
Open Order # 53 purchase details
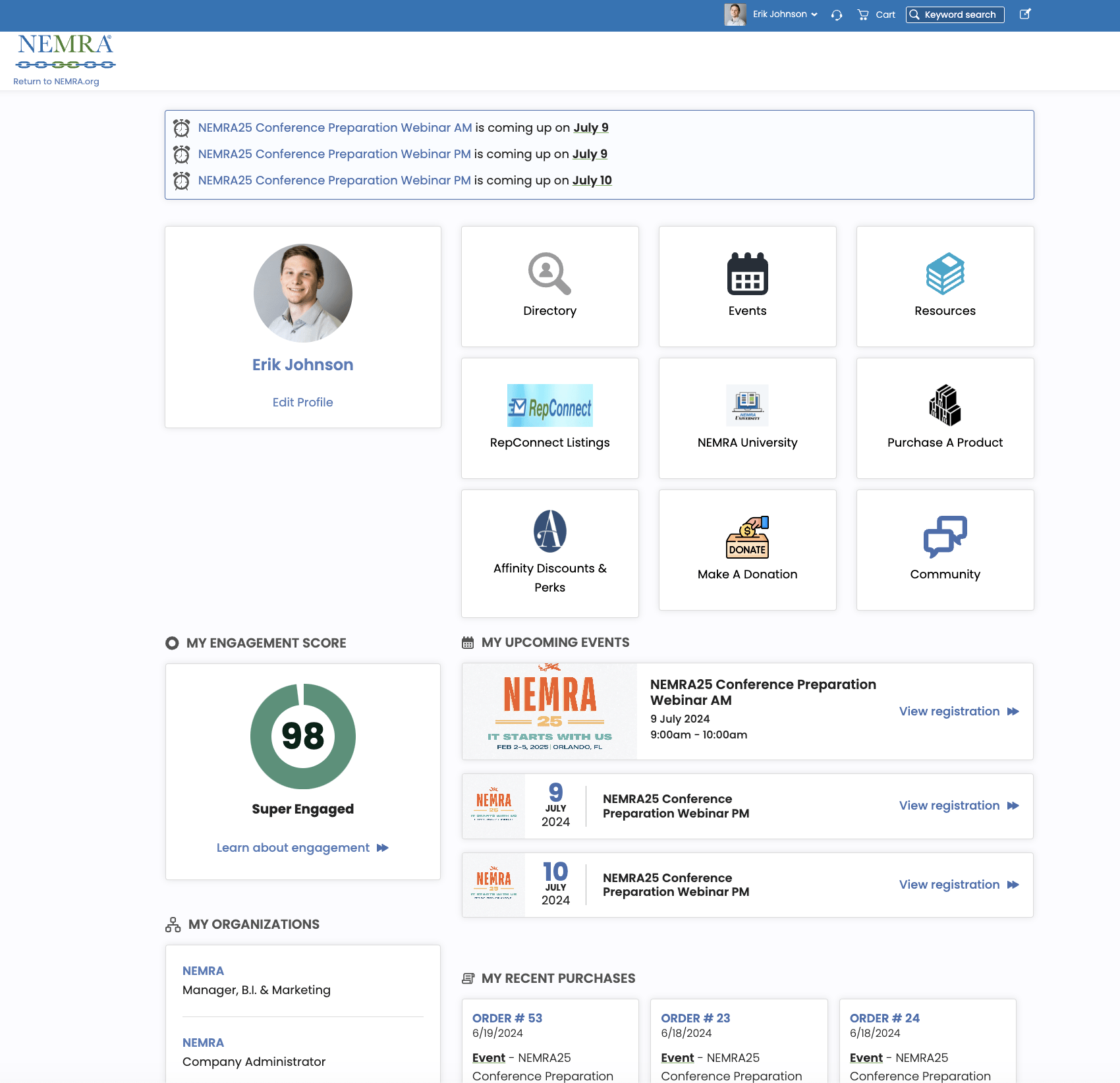tap(507, 1018)
